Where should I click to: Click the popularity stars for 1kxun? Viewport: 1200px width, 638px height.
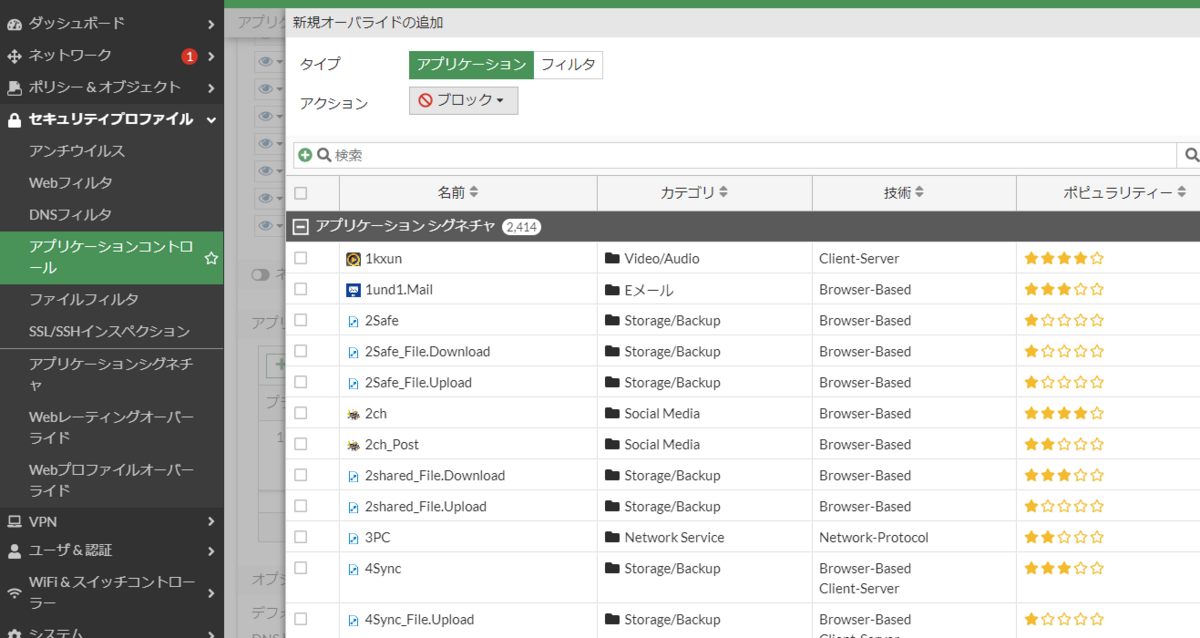1064,259
